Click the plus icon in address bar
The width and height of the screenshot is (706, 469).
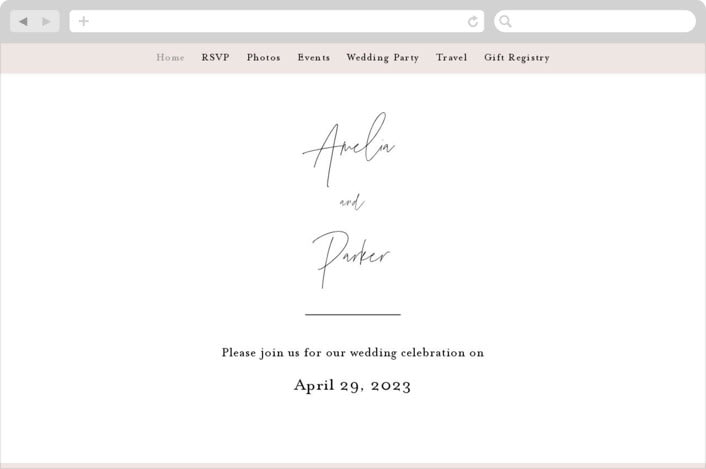click(84, 21)
